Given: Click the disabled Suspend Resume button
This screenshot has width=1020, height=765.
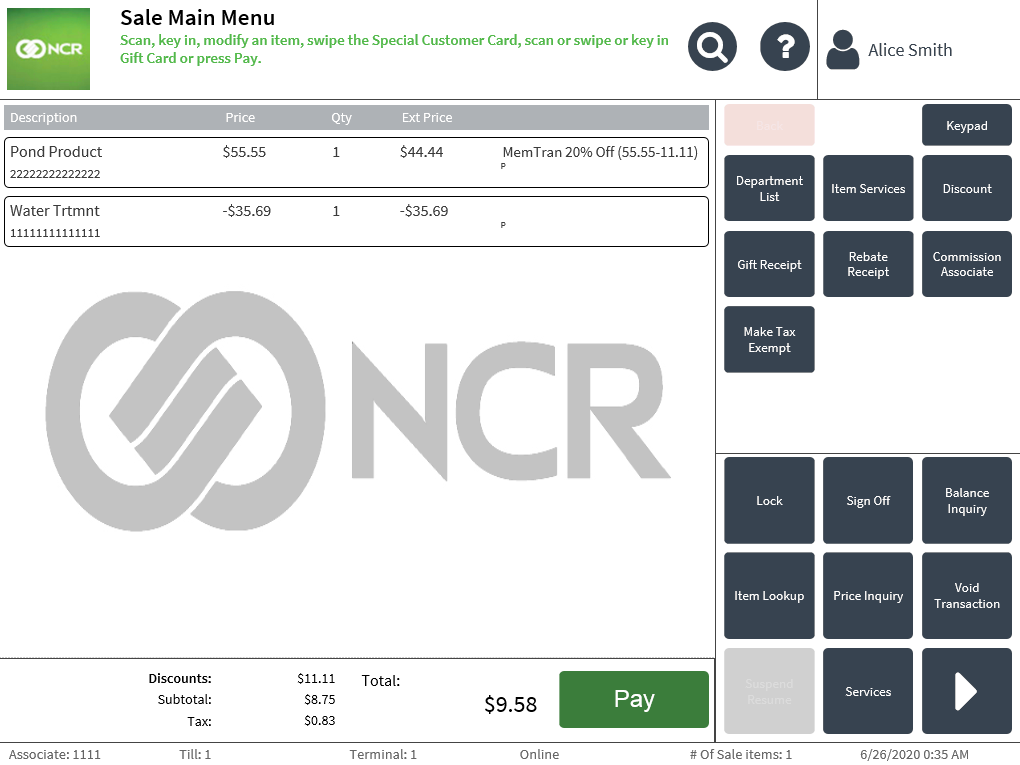Looking at the screenshot, I should click(x=769, y=691).
